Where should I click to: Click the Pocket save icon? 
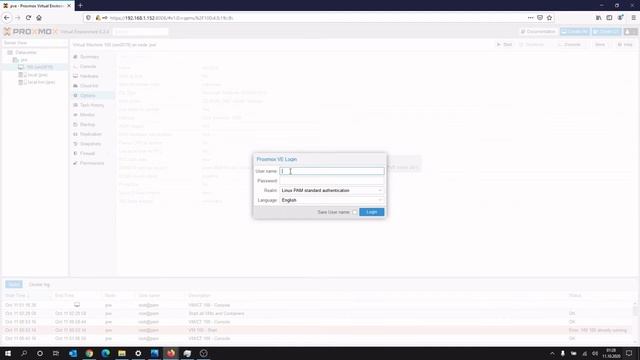(x=540, y=18)
